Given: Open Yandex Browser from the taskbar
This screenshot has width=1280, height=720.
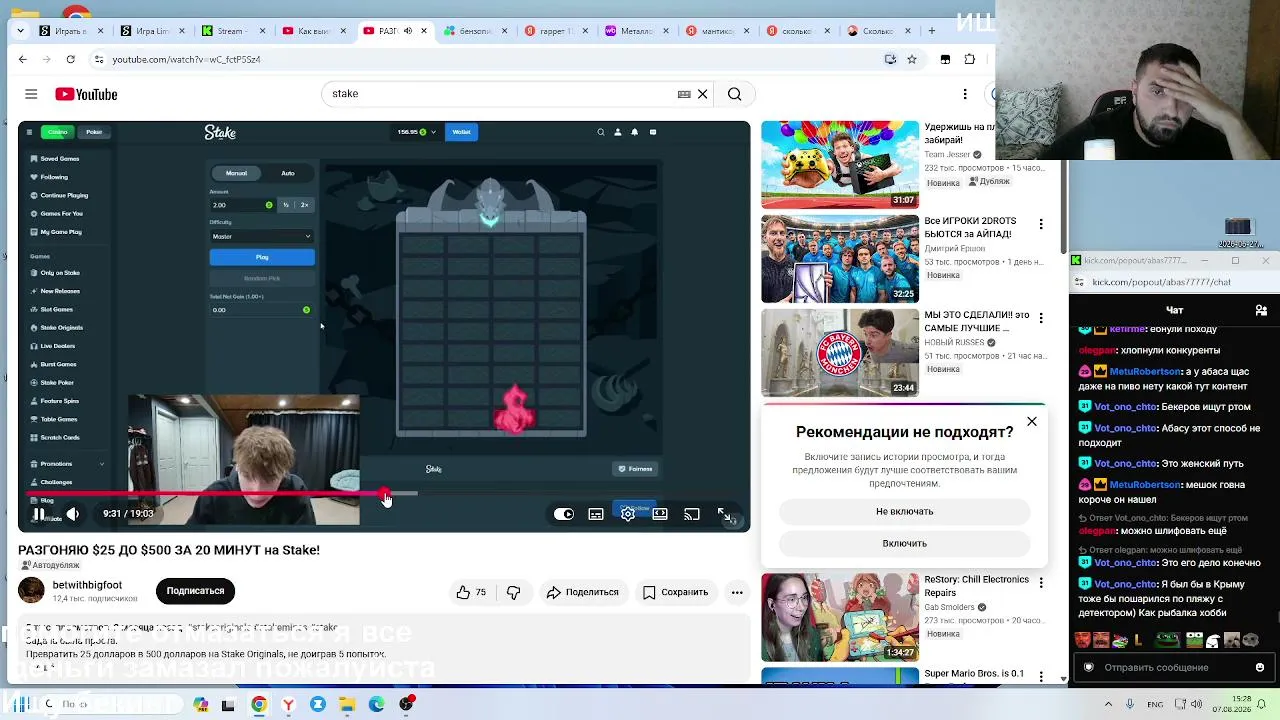Looking at the screenshot, I should pyautogui.click(x=288, y=704).
